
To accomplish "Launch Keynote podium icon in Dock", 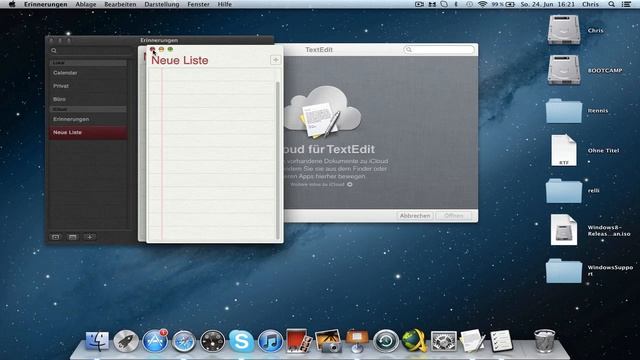I will click(357, 341).
